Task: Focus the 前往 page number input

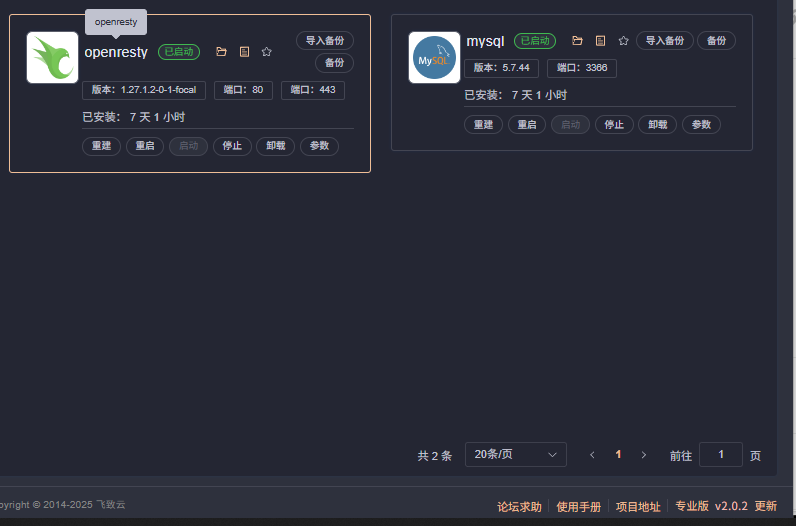Action: tap(721, 454)
